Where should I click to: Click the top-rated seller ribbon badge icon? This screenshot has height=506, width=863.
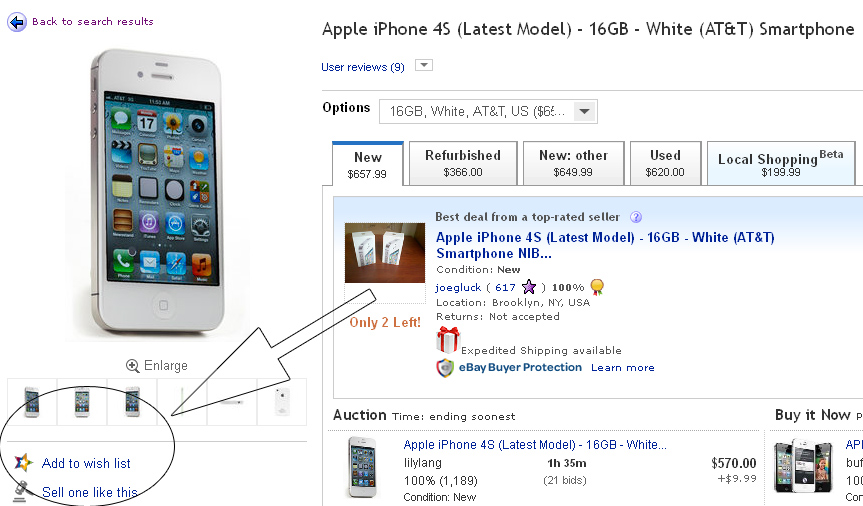[597, 287]
